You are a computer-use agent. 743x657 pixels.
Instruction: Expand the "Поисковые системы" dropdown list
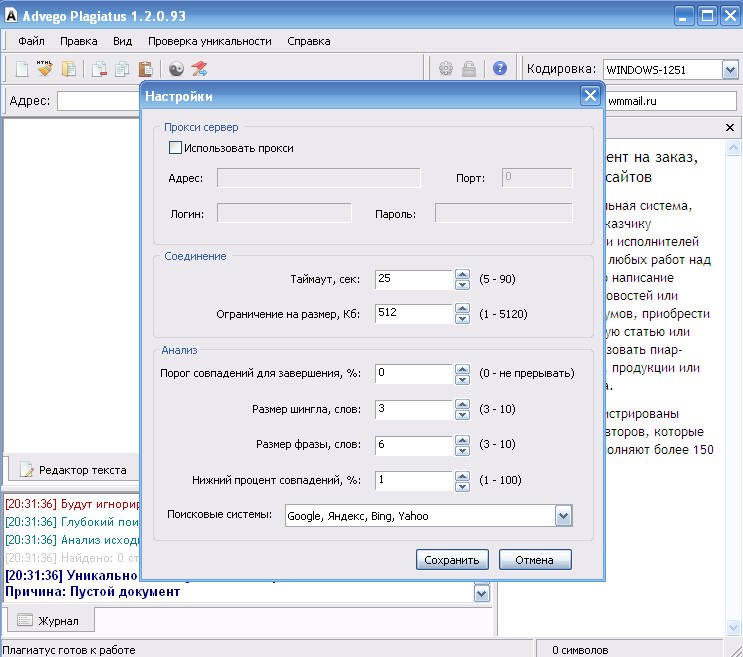pyautogui.click(x=563, y=516)
